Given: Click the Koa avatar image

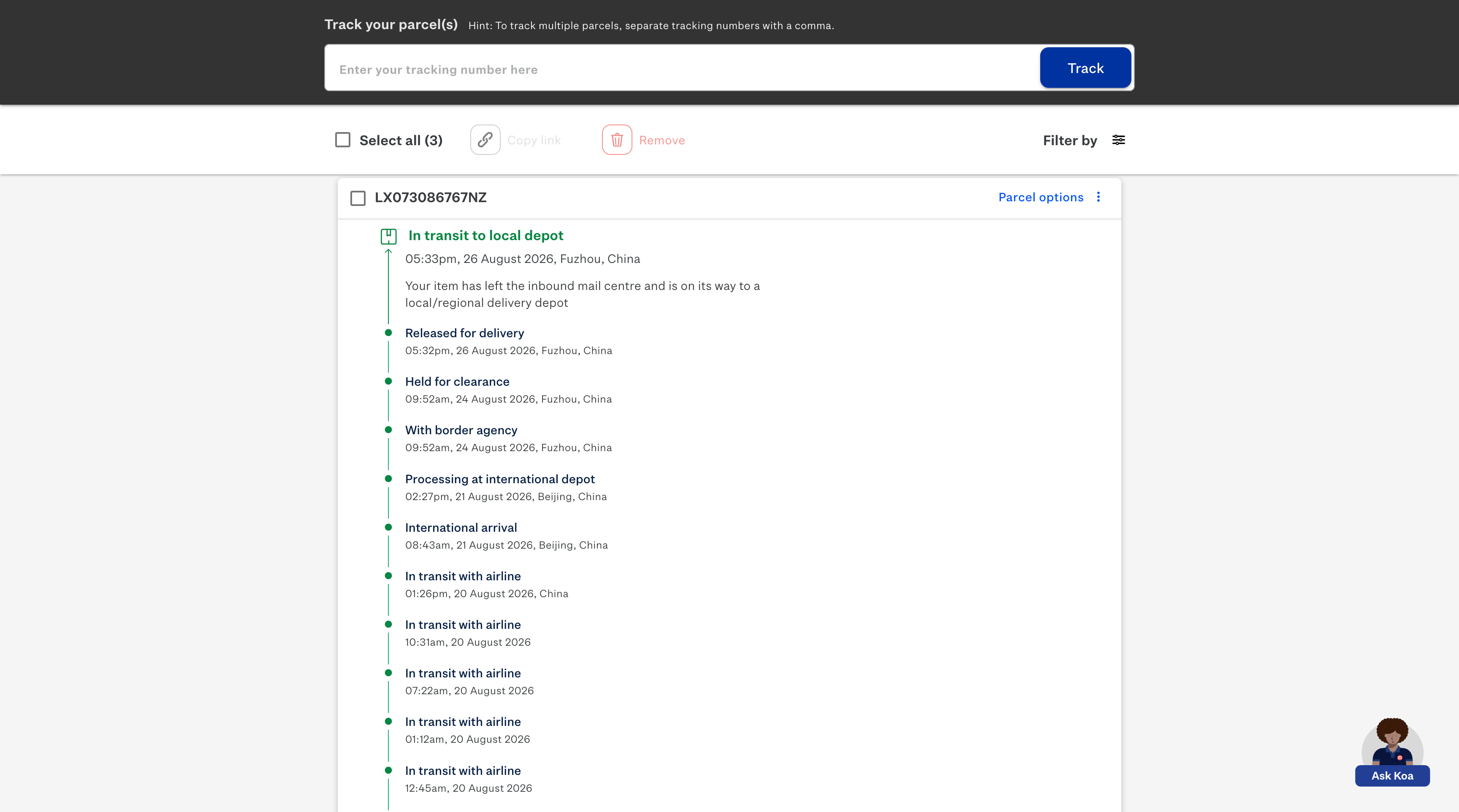Looking at the screenshot, I should click(1392, 742).
